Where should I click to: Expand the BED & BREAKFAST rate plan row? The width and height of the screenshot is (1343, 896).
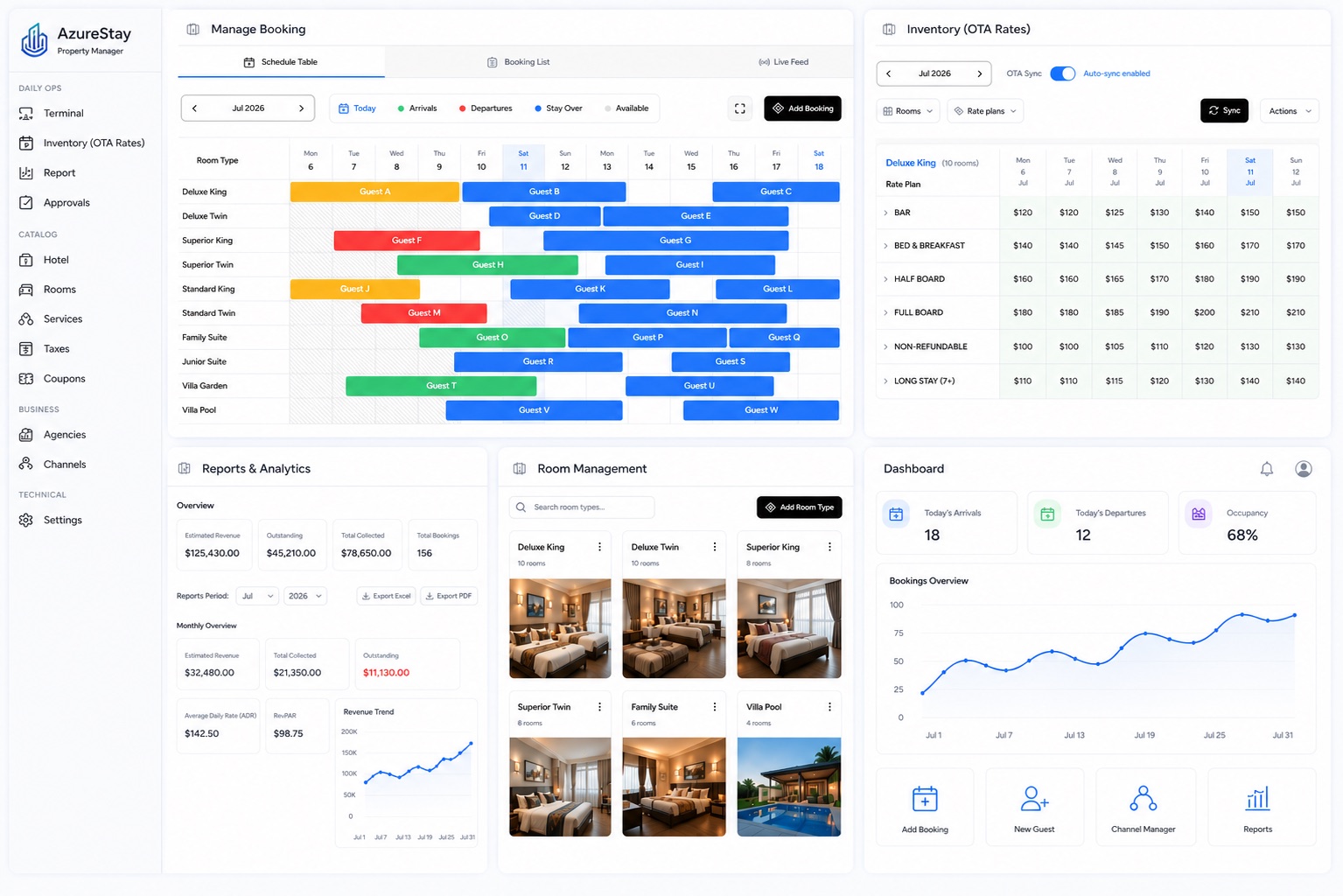pyautogui.click(x=885, y=246)
